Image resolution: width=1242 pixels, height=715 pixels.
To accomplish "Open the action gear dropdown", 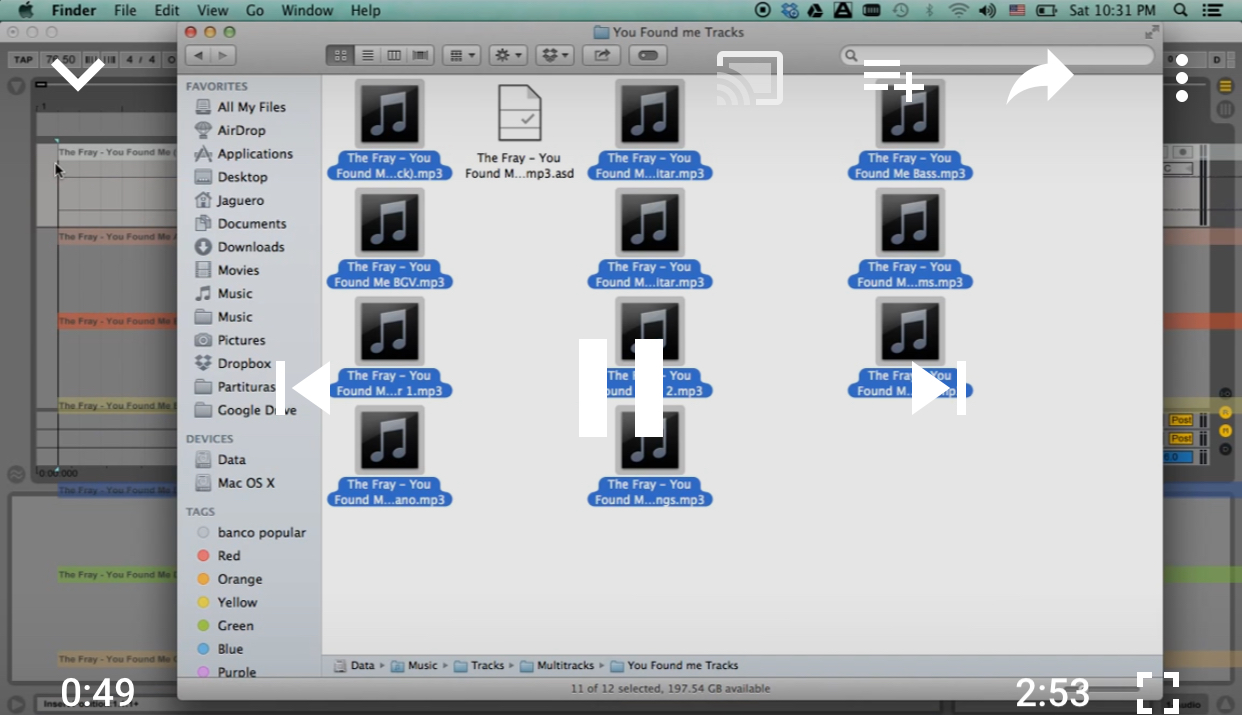I will point(507,55).
